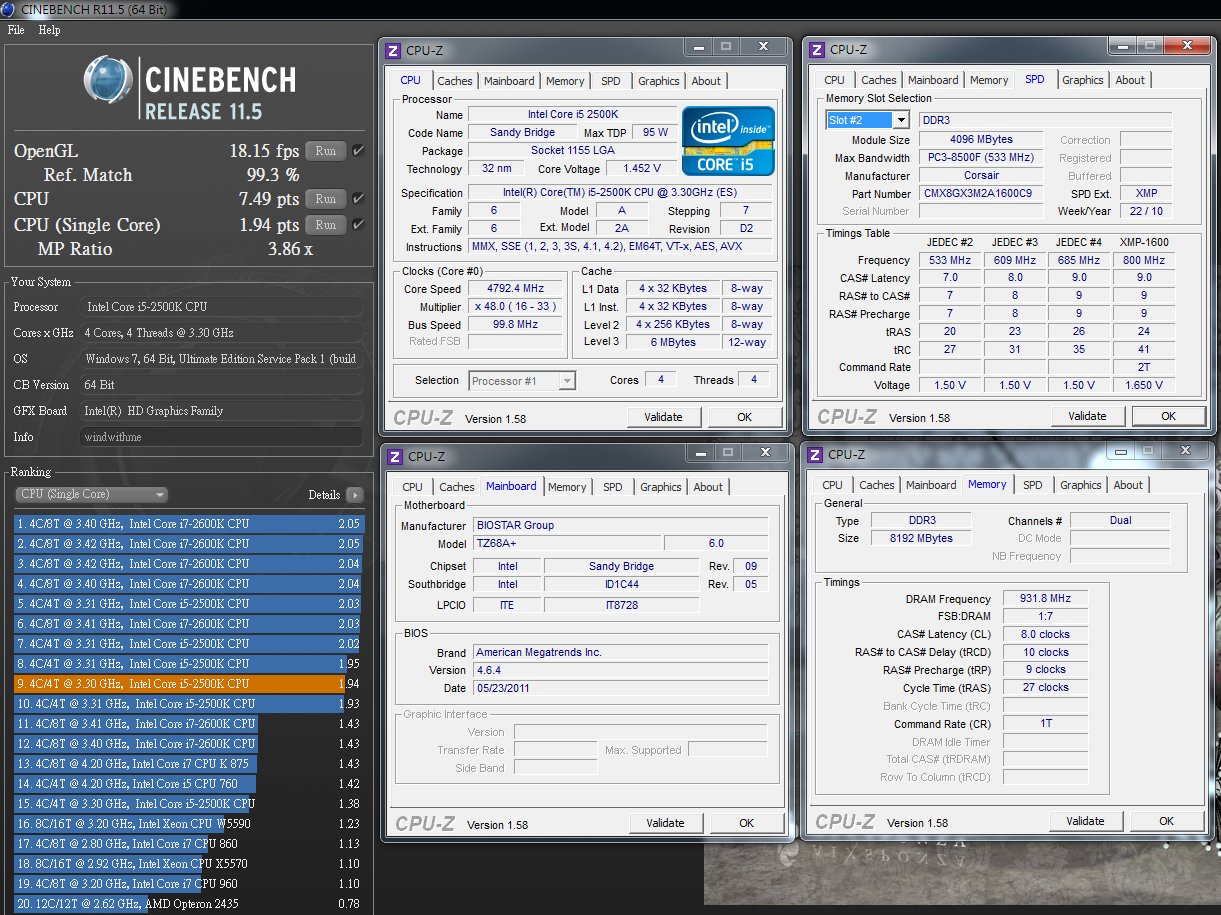Screen dimensions: 1221x915
Task: Click Processor field Intel Core i5-2500K CPU
Action: [x=221, y=307]
